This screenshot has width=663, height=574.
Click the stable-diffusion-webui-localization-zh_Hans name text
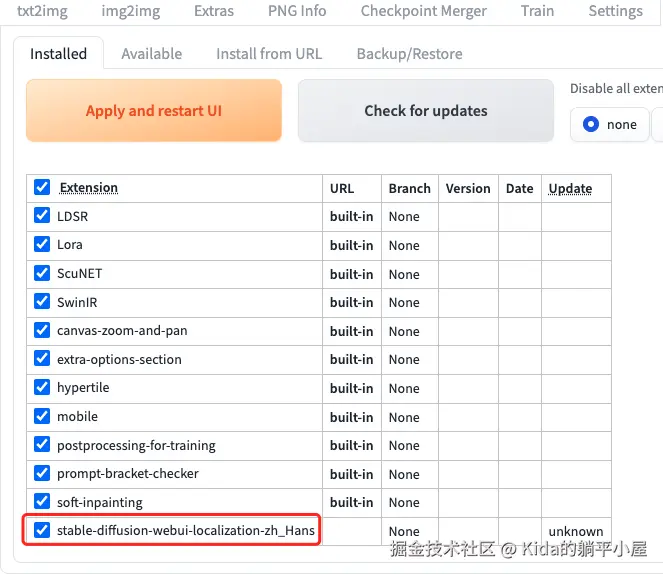click(x=186, y=530)
